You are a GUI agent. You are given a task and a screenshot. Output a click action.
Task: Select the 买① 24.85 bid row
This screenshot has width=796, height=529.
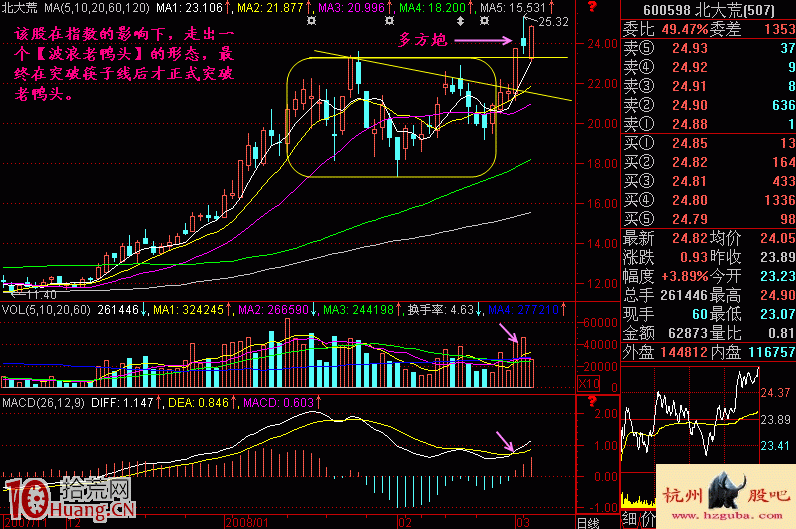point(709,143)
